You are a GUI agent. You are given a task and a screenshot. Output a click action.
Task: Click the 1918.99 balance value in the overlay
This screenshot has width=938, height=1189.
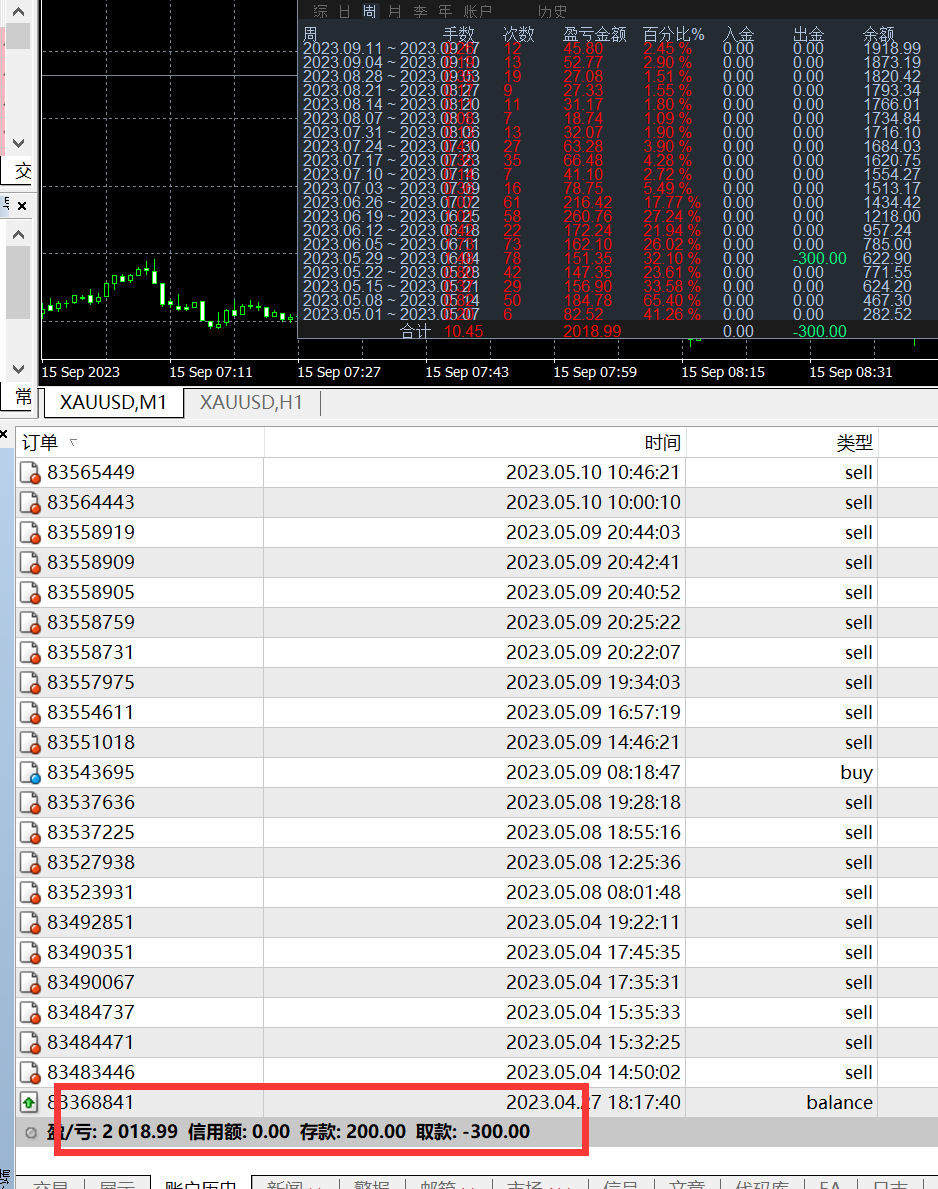[892, 49]
